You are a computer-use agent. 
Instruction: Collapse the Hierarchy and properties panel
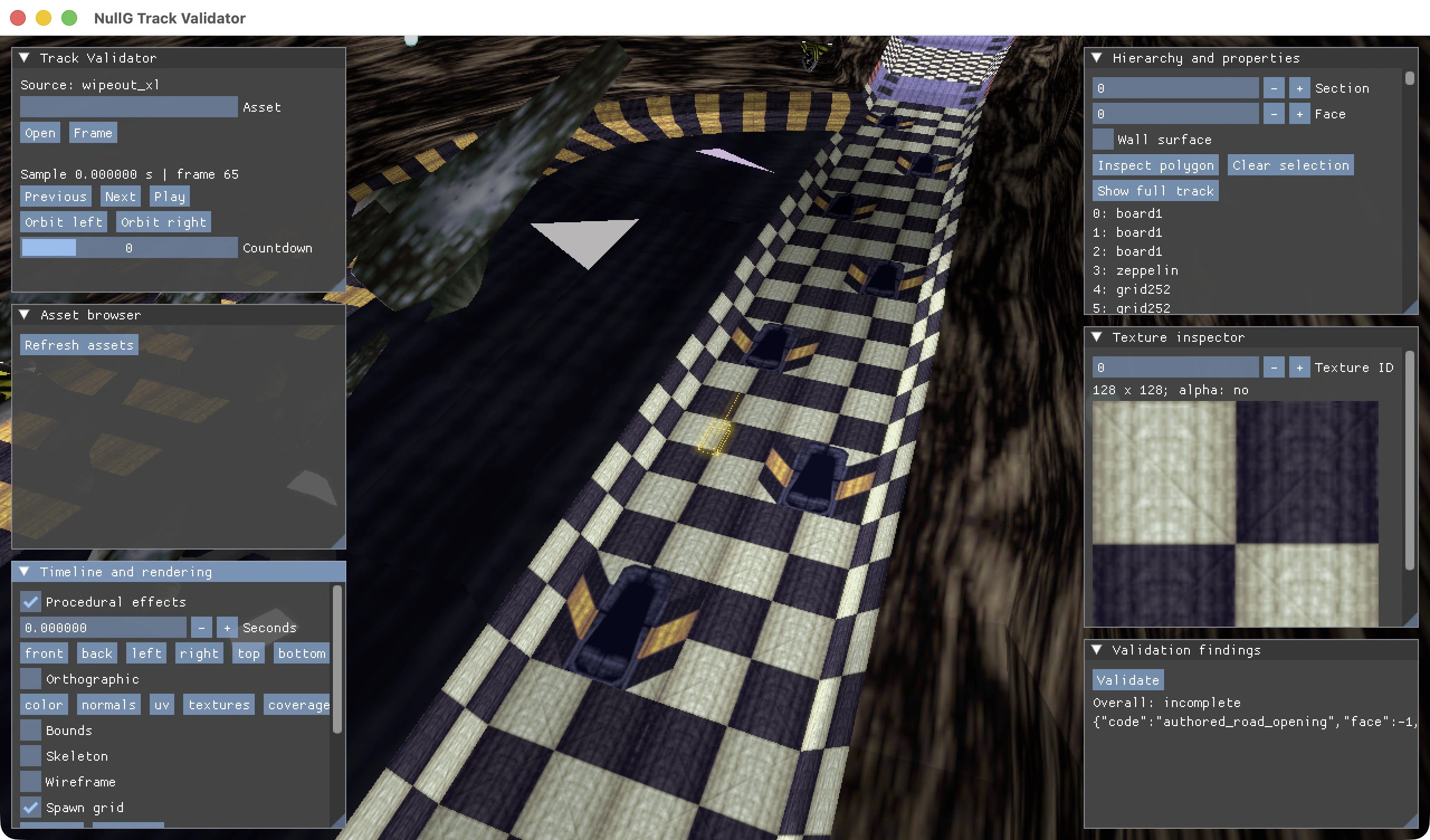coord(1097,58)
